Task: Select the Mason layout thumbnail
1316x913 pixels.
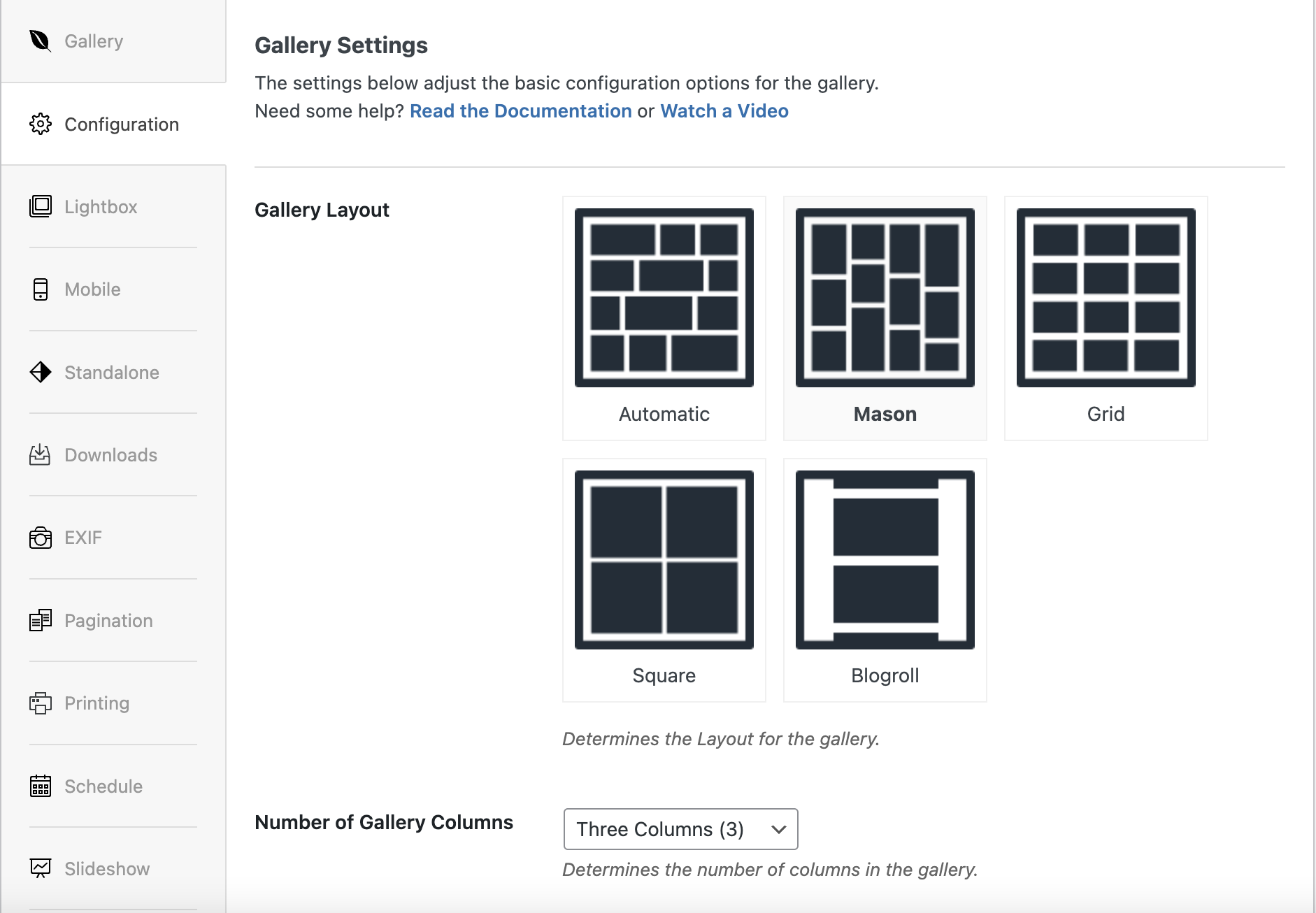Action: [x=885, y=318]
